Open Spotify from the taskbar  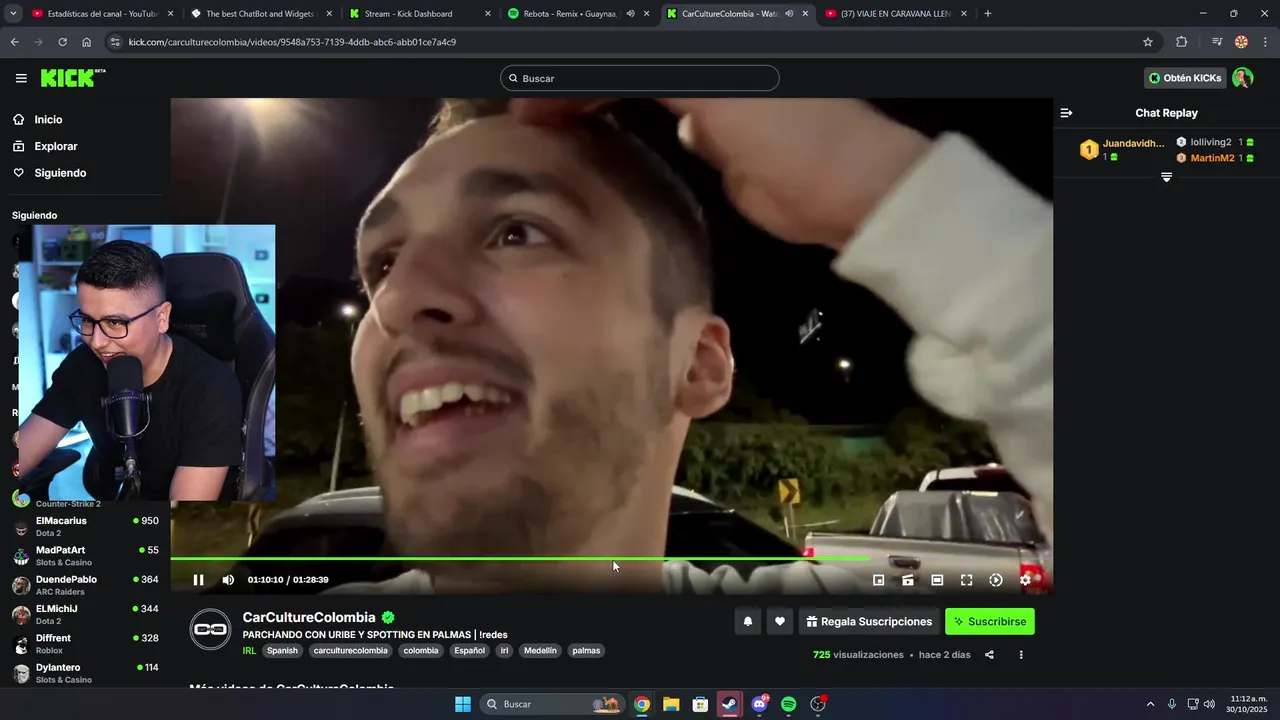coord(788,704)
